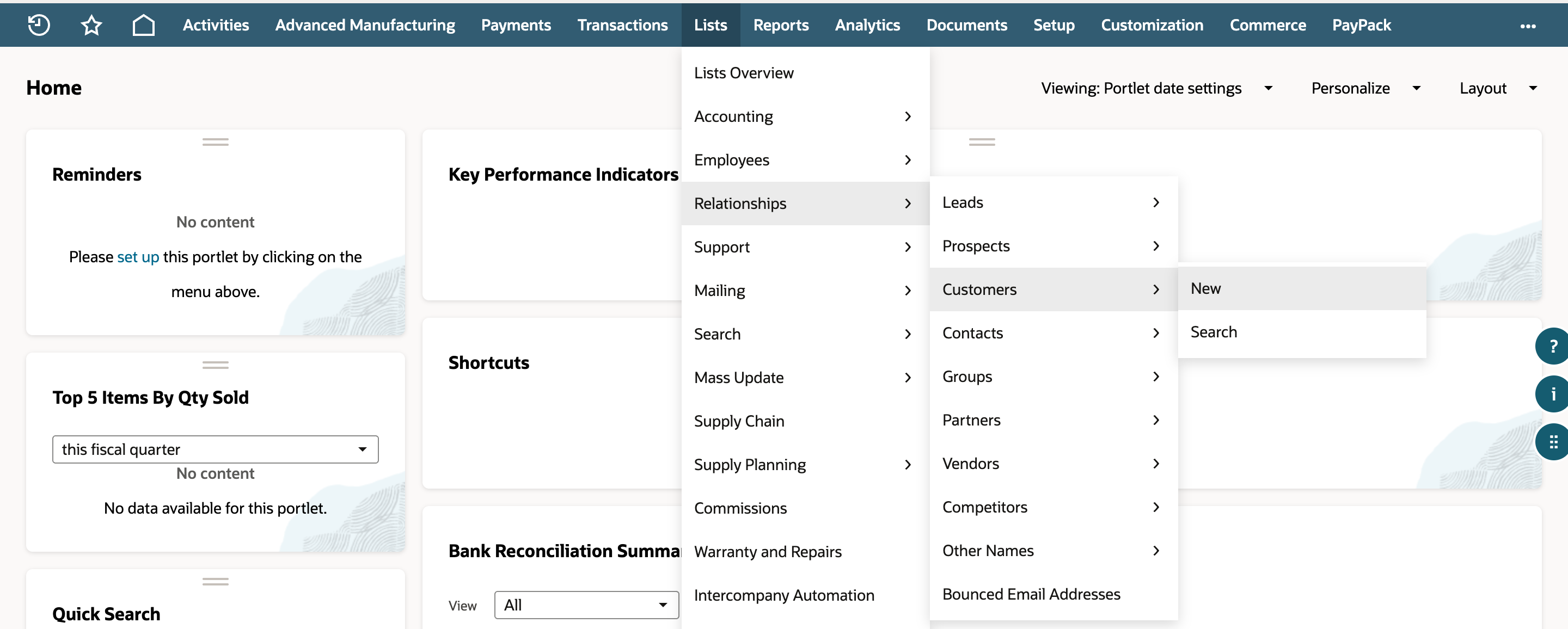Expand the Employees submenu
1568x629 pixels.
[805, 160]
